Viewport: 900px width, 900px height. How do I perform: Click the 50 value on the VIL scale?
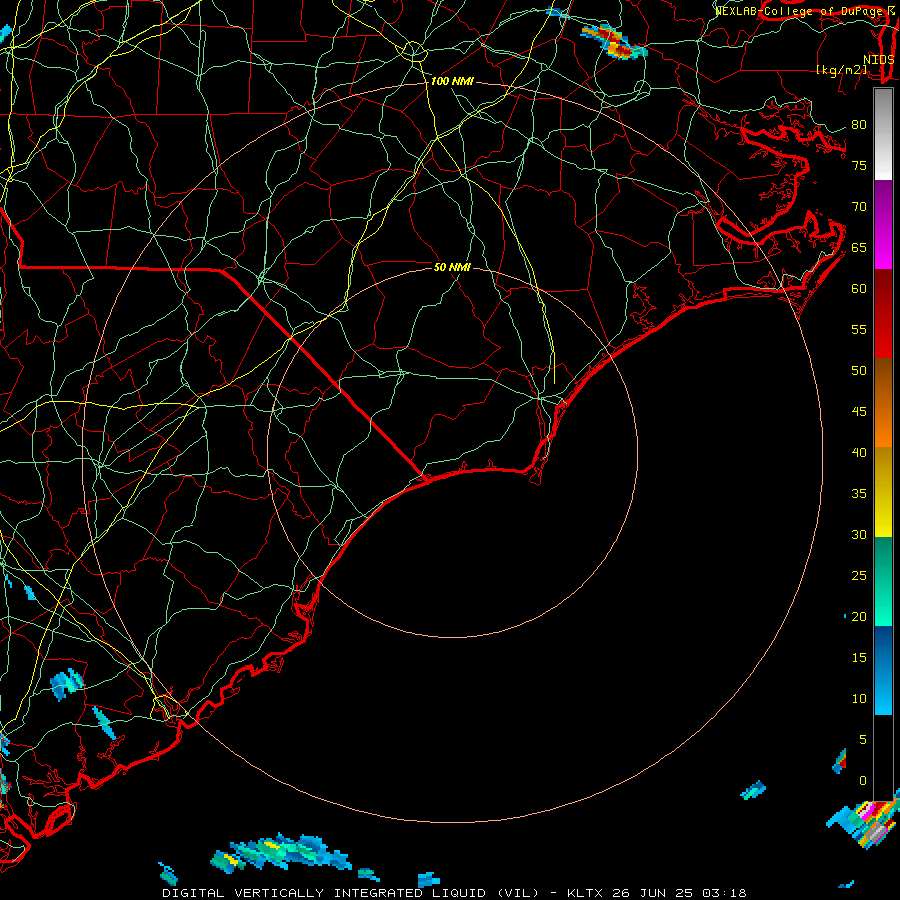[x=859, y=371]
